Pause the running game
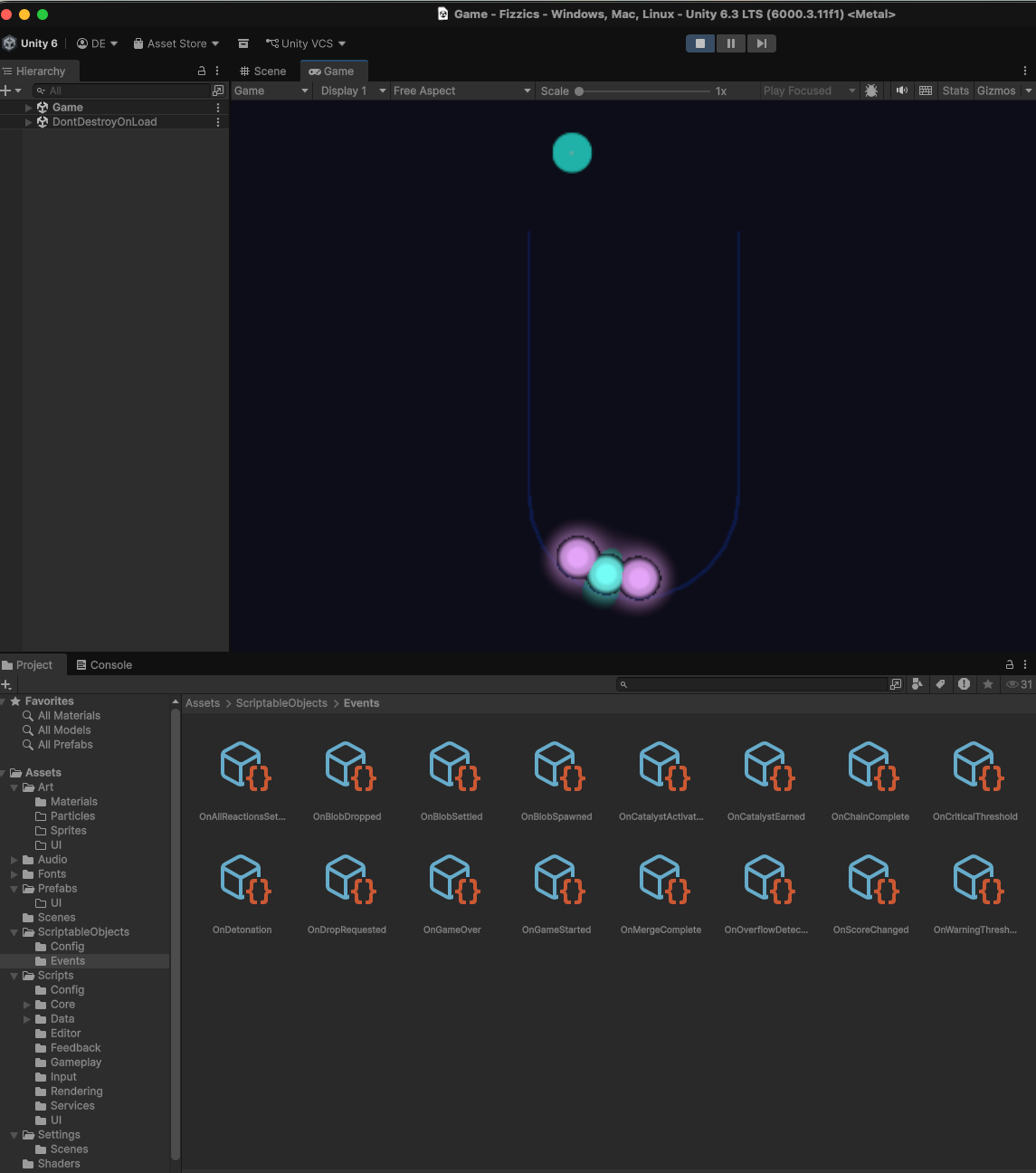 coord(730,43)
